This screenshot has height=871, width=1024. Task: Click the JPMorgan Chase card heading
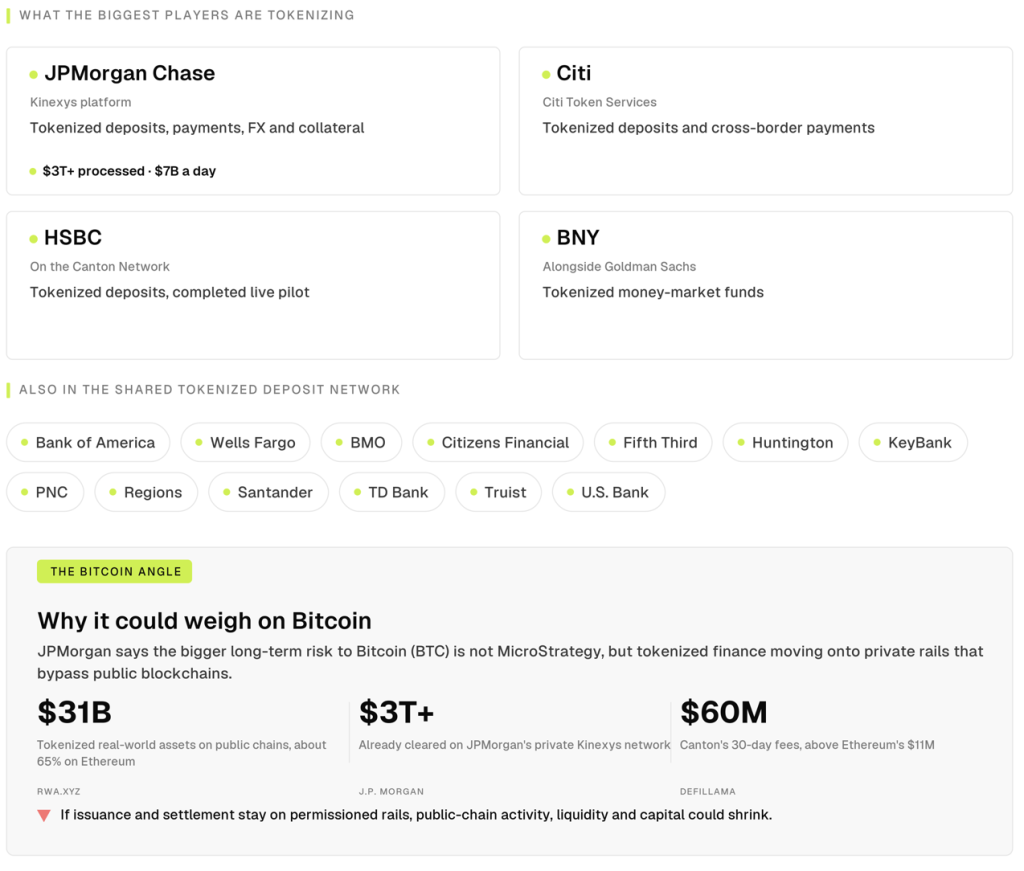(129, 73)
